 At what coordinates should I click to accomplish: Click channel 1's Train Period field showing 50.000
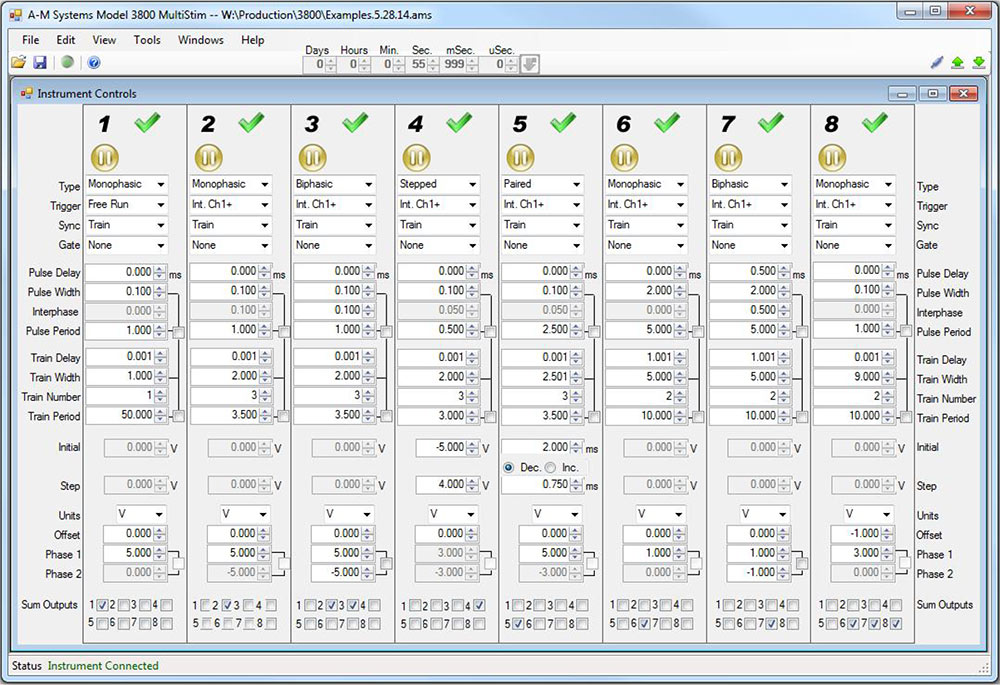pos(126,415)
